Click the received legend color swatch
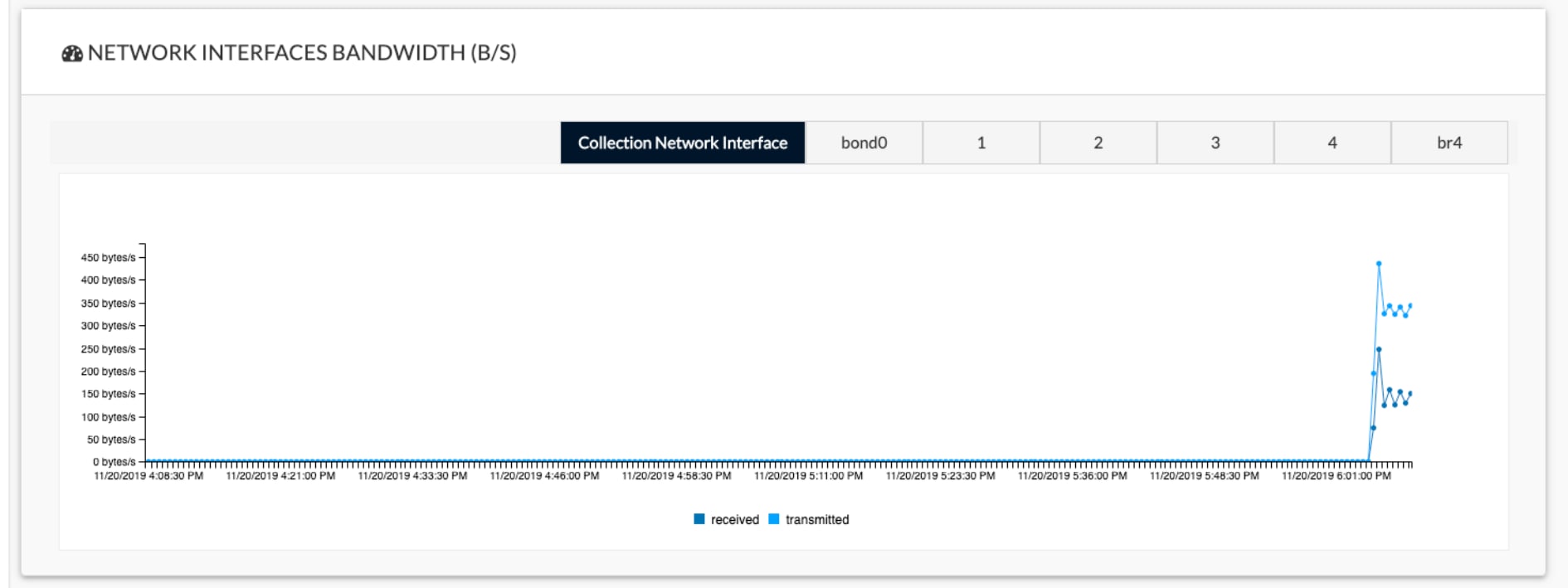This screenshot has height=588, width=1568. point(699,519)
